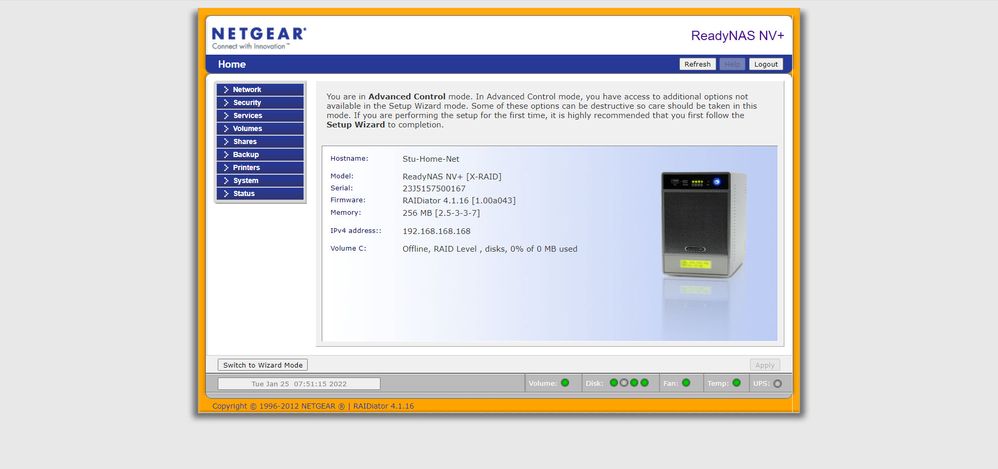Screen dimensions: 998x469
Task: Expand the Printers menu arrow
Action: pyautogui.click(x=225, y=167)
